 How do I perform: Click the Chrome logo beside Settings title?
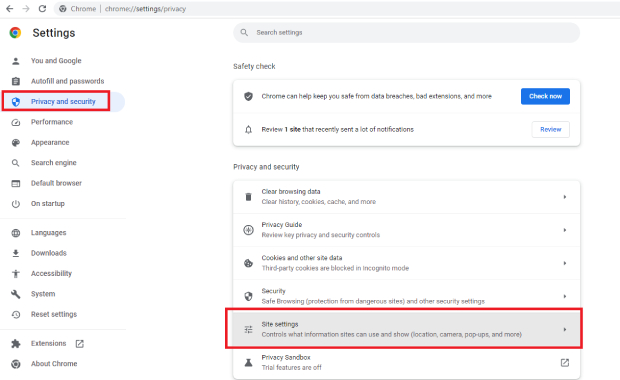[15, 33]
